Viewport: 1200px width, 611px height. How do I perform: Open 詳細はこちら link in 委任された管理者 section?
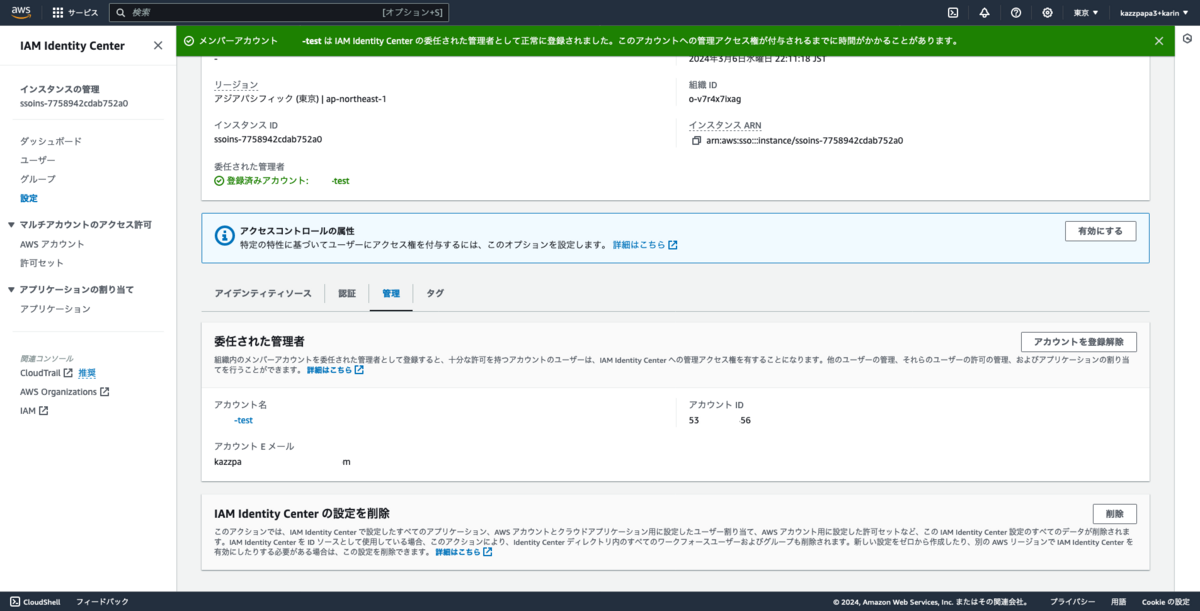pyautogui.click(x=335, y=370)
